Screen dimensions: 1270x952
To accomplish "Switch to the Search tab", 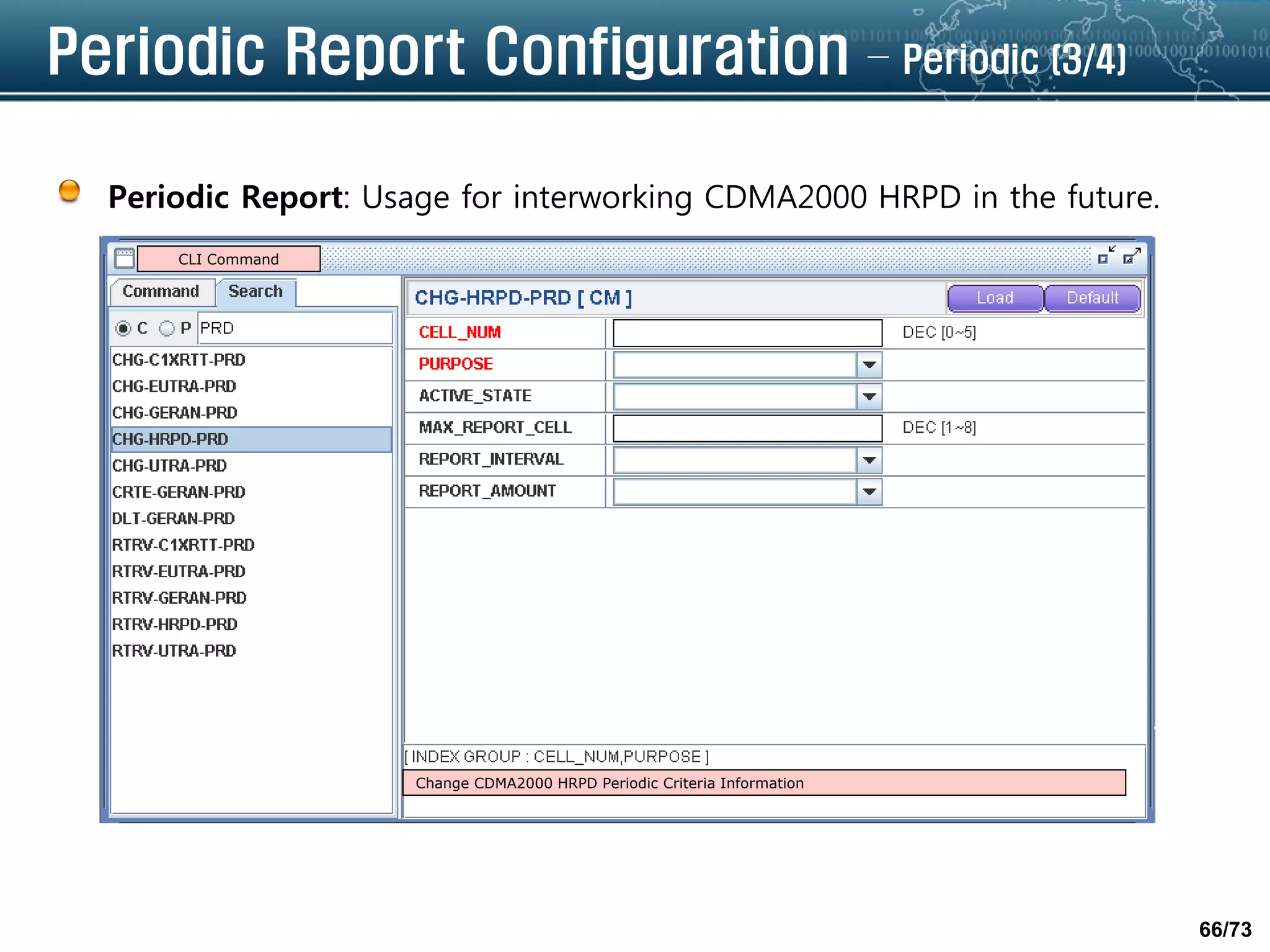I will coord(255,291).
